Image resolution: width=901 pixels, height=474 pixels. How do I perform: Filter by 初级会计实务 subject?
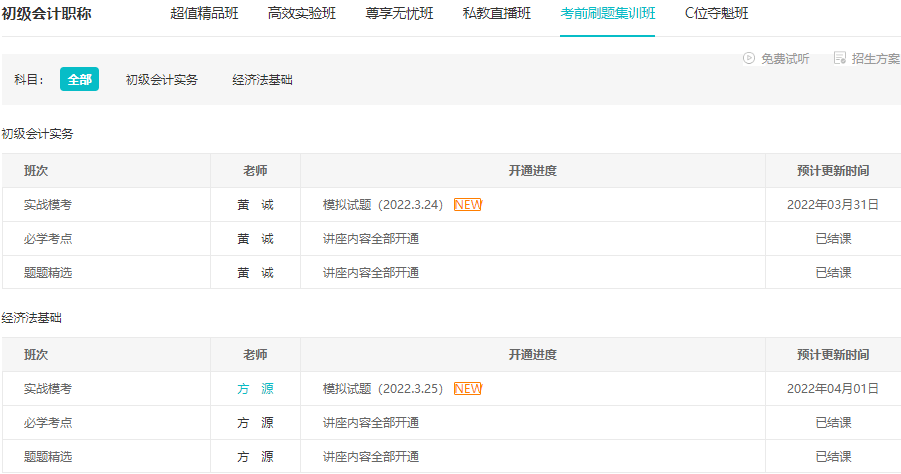click(162, 80)
